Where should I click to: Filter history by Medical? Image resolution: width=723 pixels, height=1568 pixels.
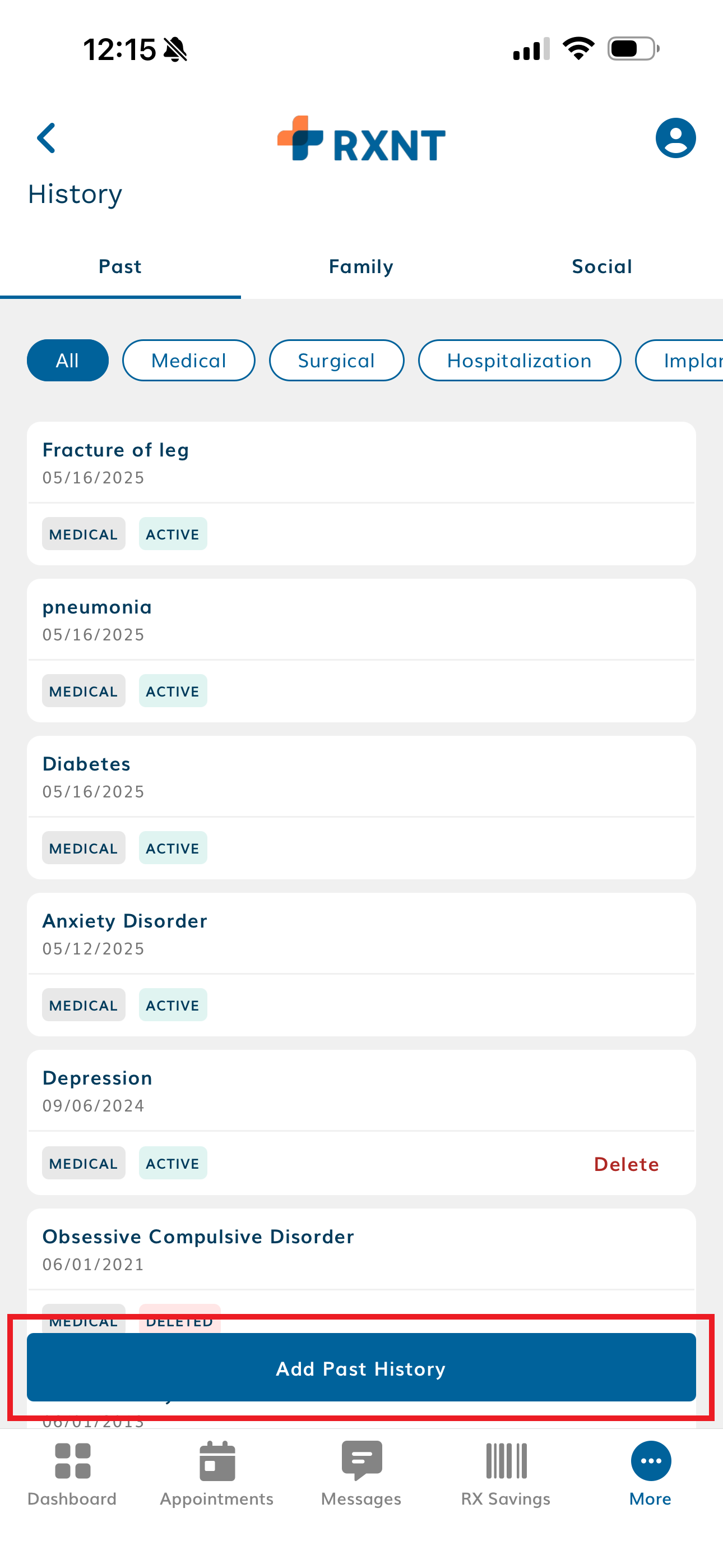point(189,361)
